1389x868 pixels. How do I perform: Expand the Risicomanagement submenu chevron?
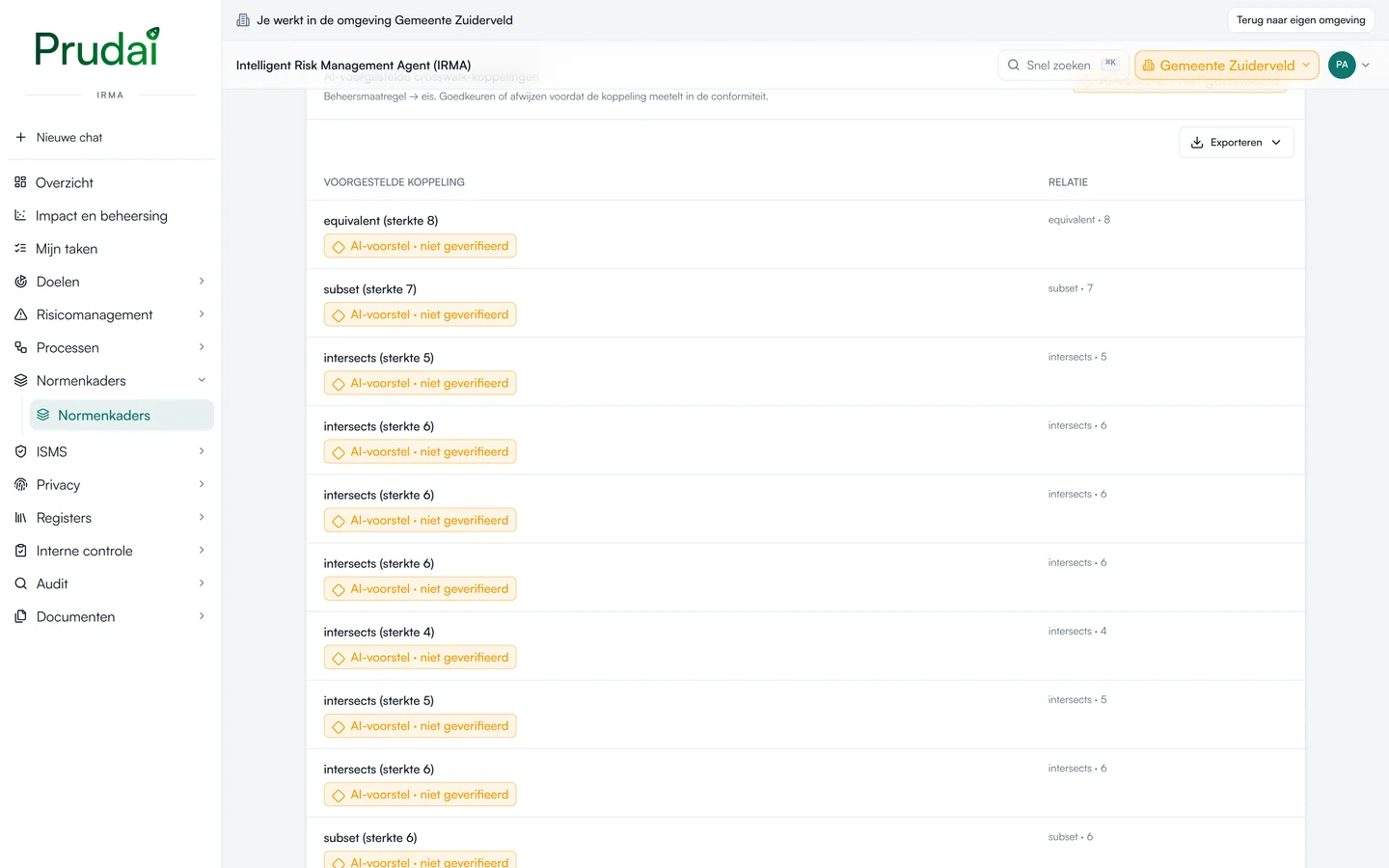pyautogui.click(x=202, y=314)
